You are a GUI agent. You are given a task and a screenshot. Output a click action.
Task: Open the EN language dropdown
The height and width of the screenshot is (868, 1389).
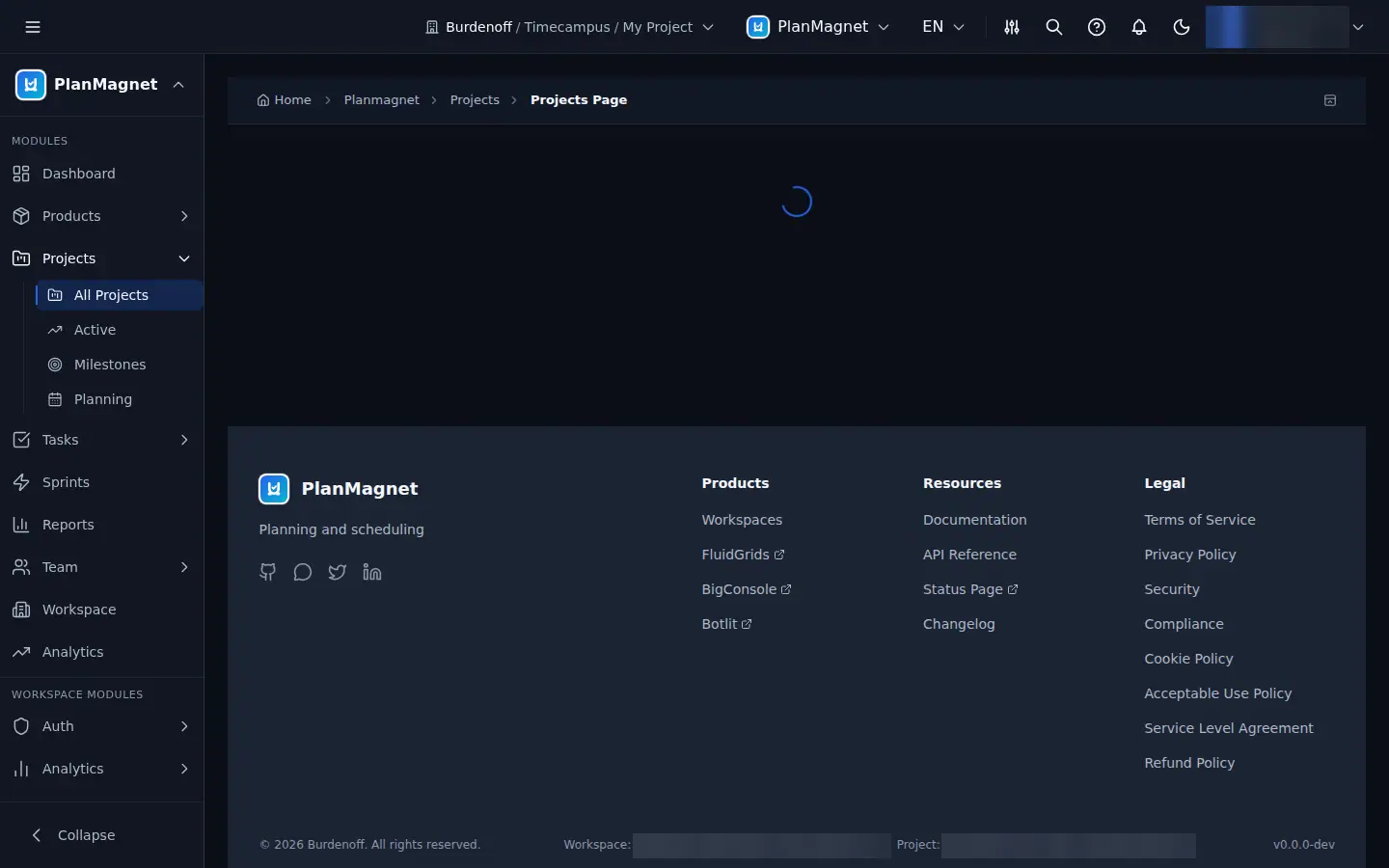[x=943, y=27]
